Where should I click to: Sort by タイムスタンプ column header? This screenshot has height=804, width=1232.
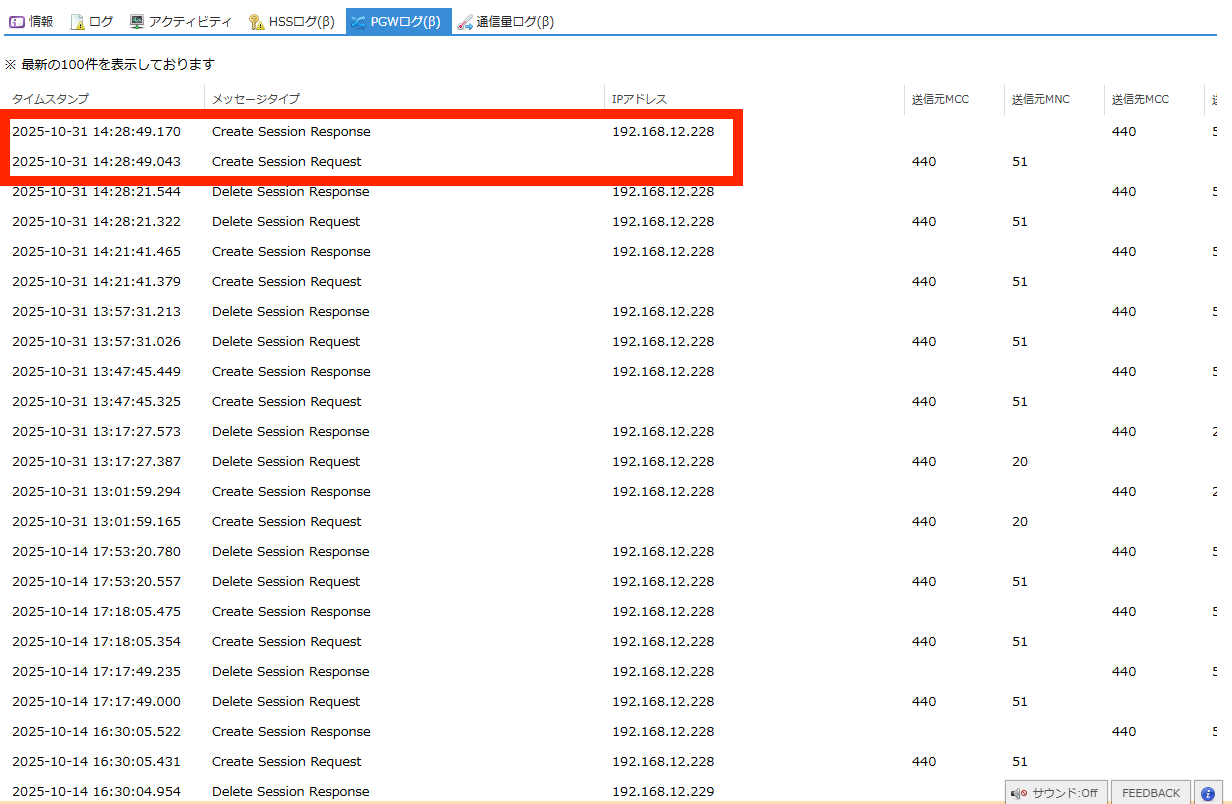[x=50, y=99]
